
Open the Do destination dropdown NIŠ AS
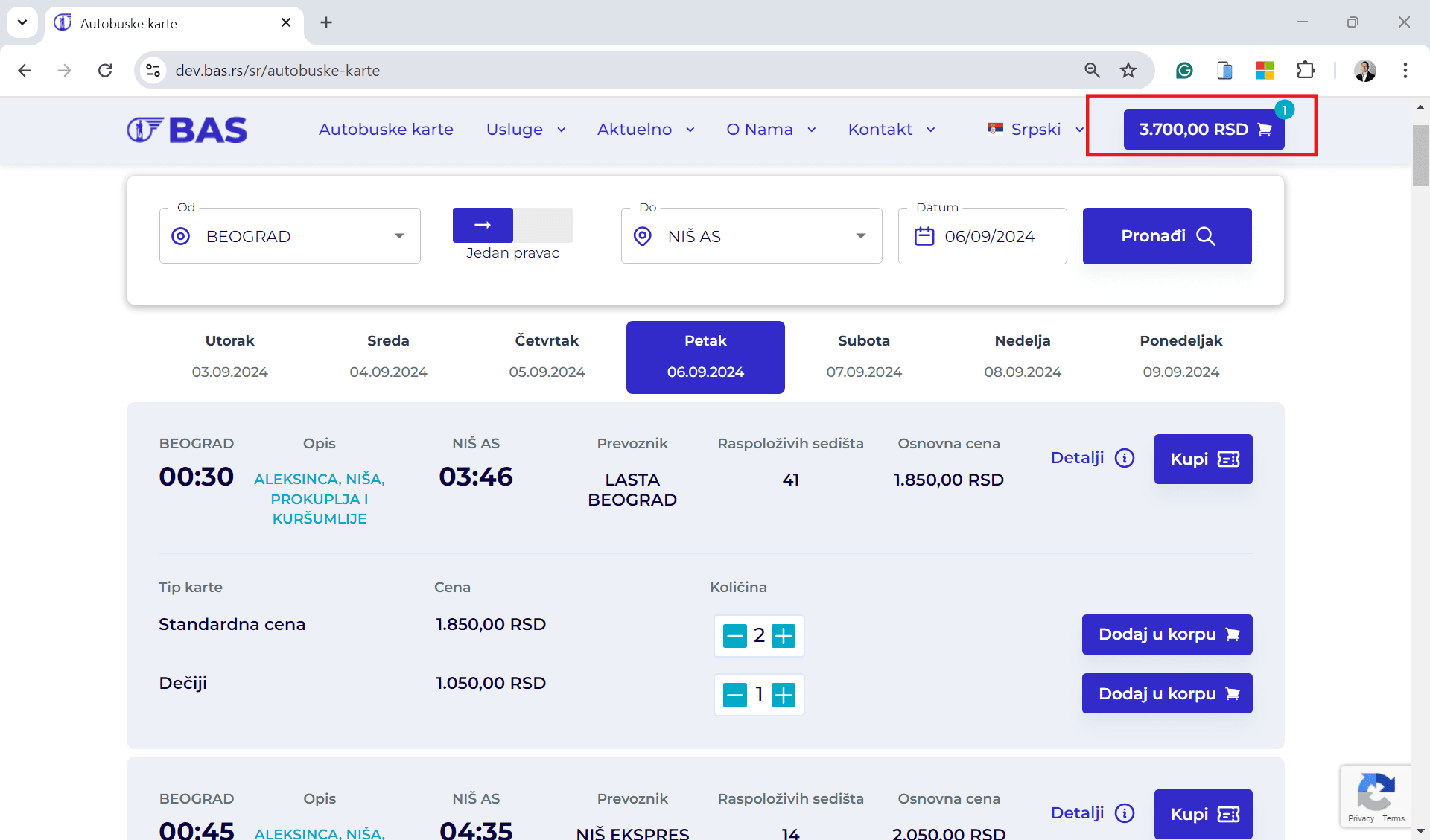751,236
